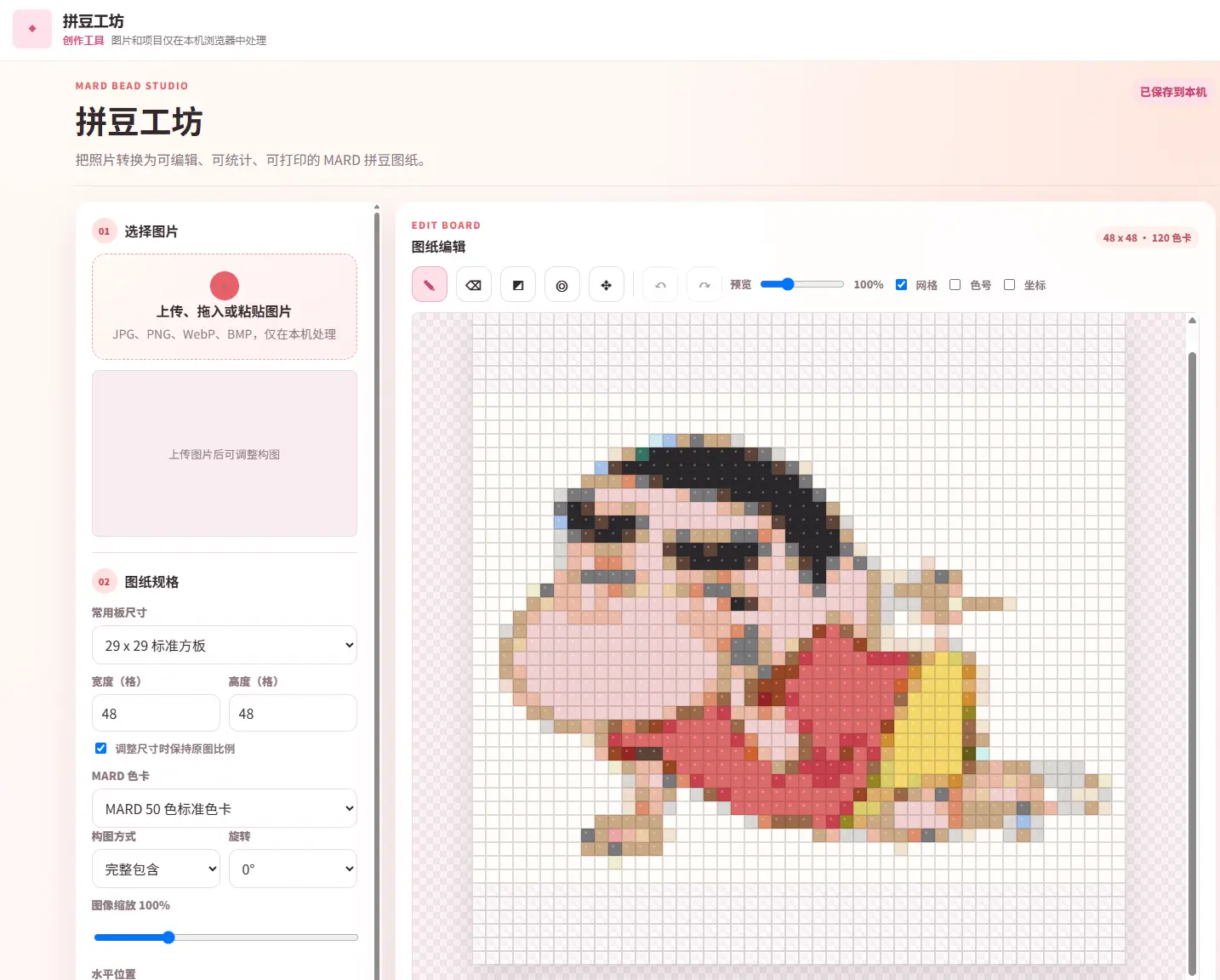Click the 已保存到本机 status badge
Viewport: 1220px width, 980px height.
pyautogui.click(x=1173, y=92)
